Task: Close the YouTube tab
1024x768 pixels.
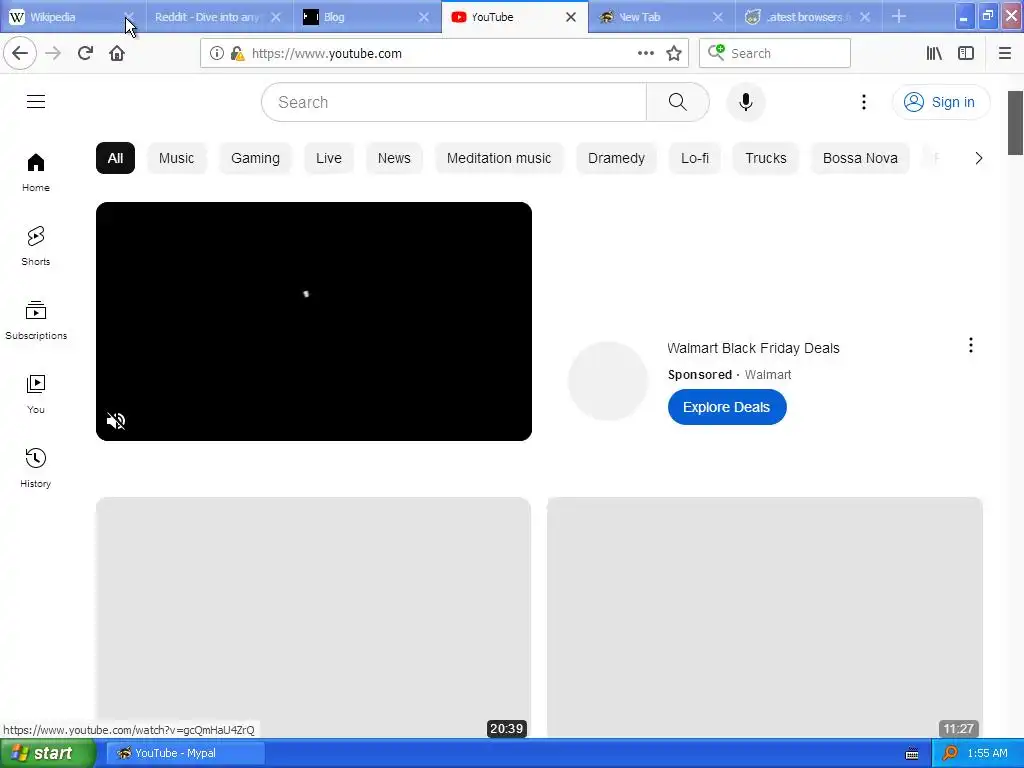Action: point(571,17)
